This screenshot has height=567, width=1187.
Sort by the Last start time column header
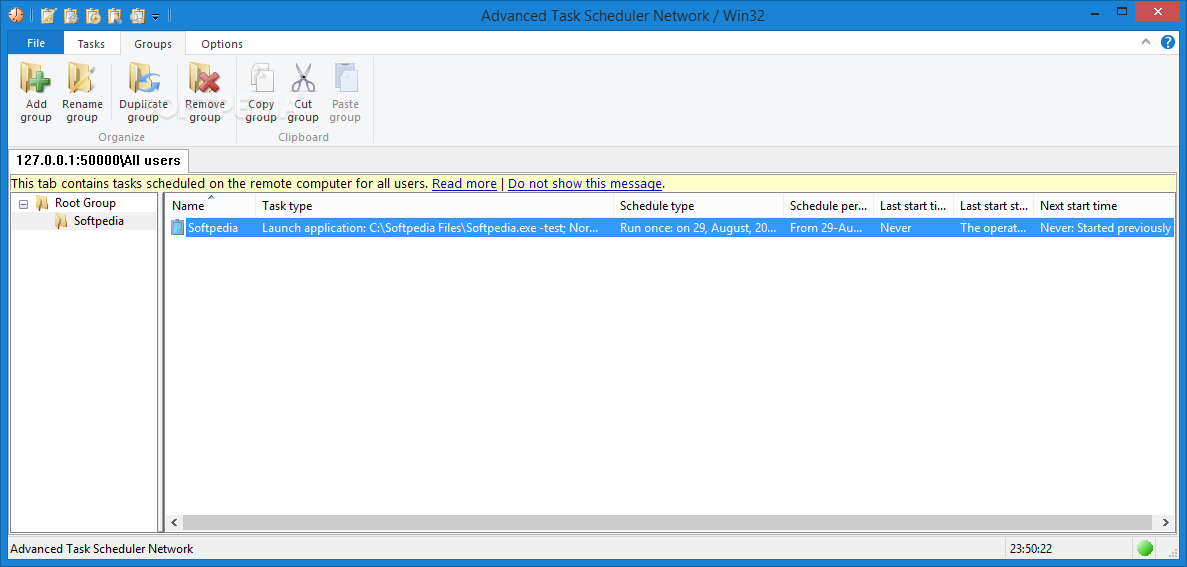click(913, 205)
